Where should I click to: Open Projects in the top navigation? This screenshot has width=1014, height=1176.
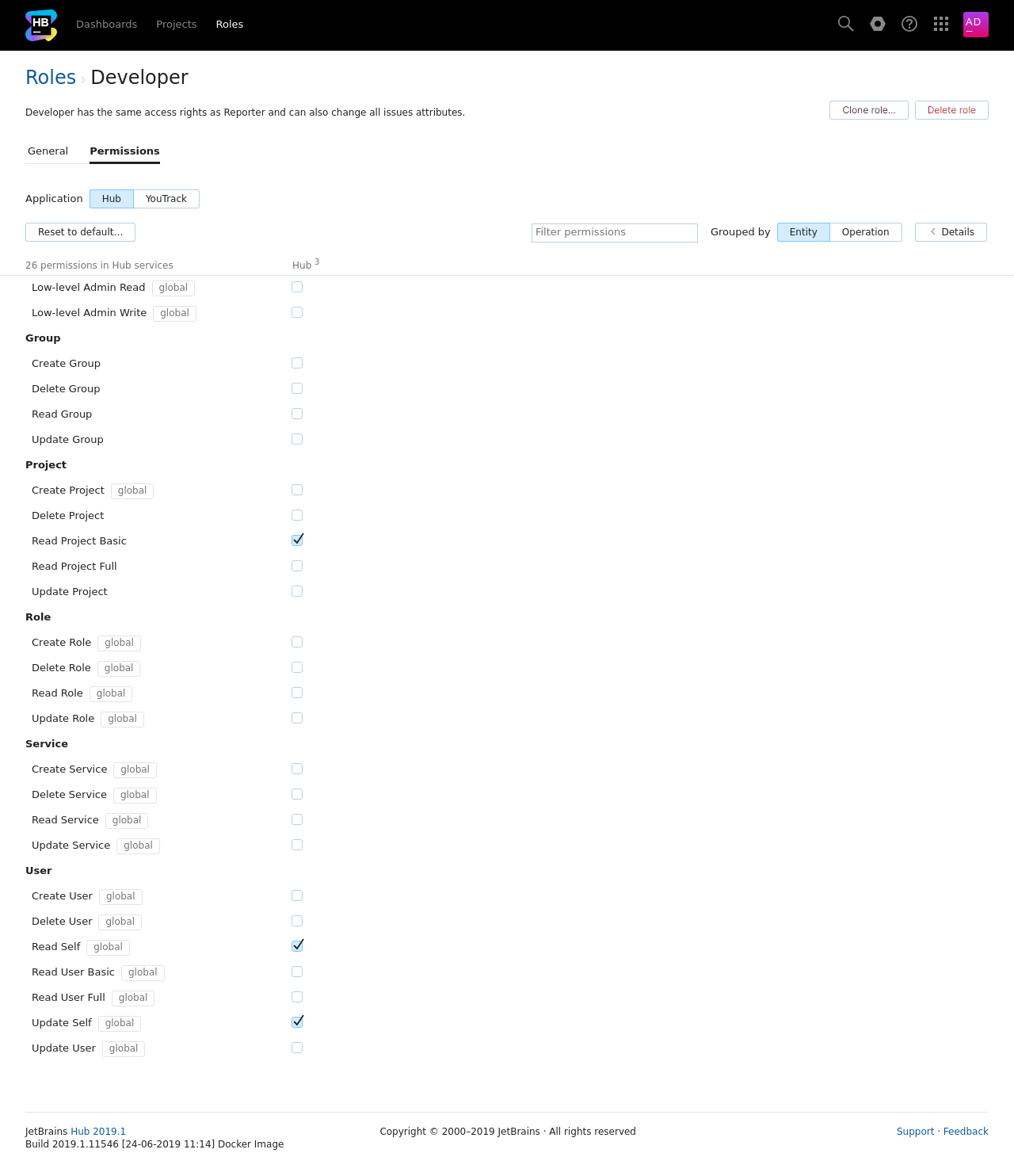[176, 25]
